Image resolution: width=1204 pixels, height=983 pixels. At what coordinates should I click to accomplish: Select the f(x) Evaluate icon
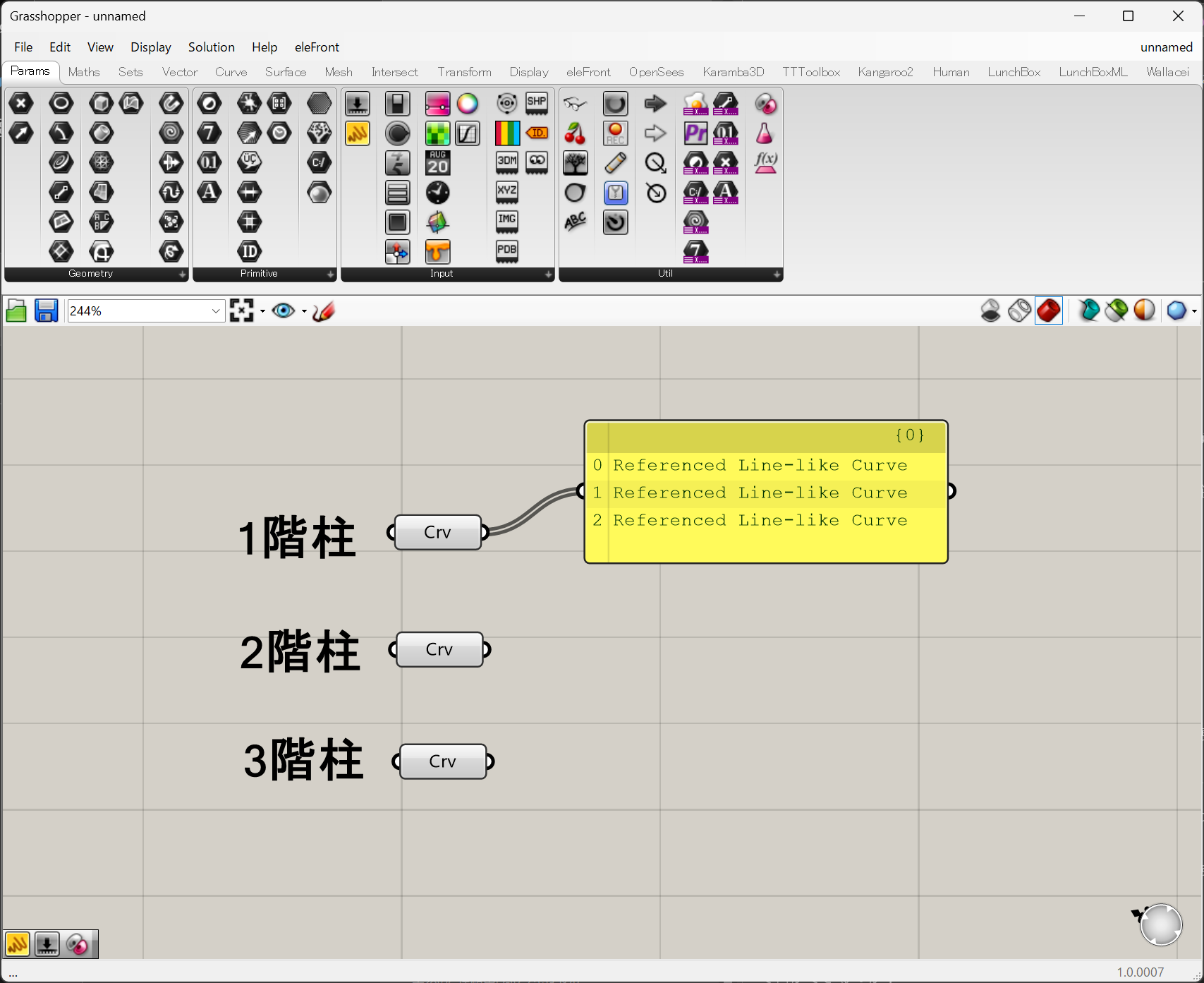click(765, 163)
